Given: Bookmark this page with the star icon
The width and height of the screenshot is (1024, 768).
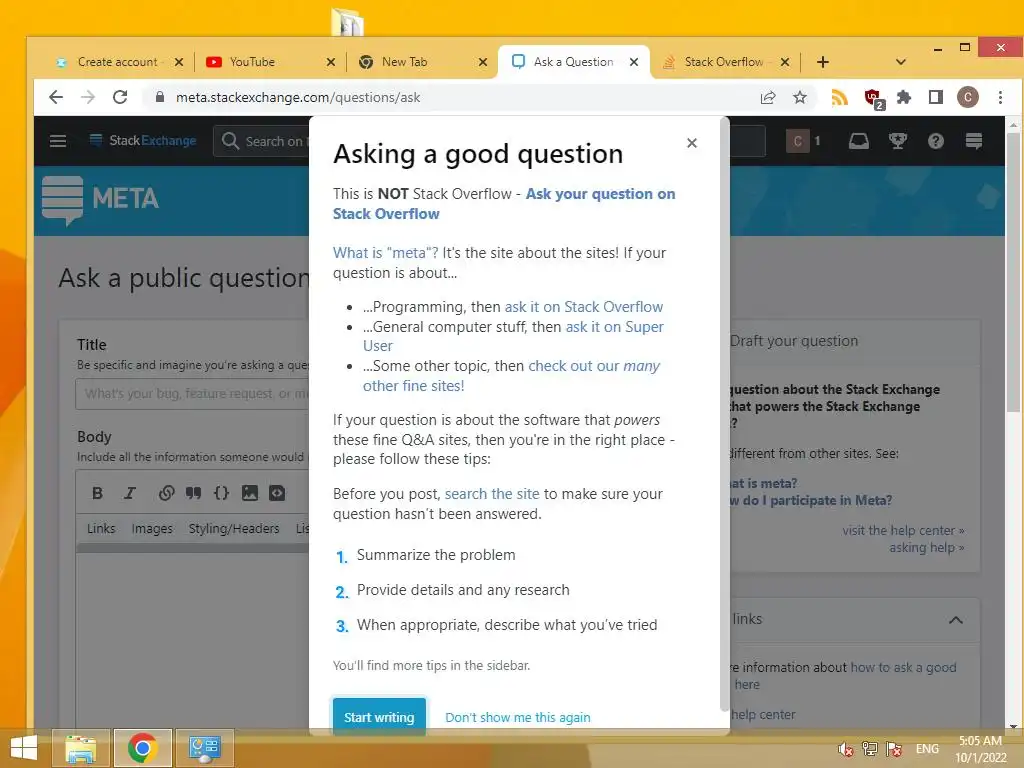Looking at the screenshot, I should [x=799, y=97].
